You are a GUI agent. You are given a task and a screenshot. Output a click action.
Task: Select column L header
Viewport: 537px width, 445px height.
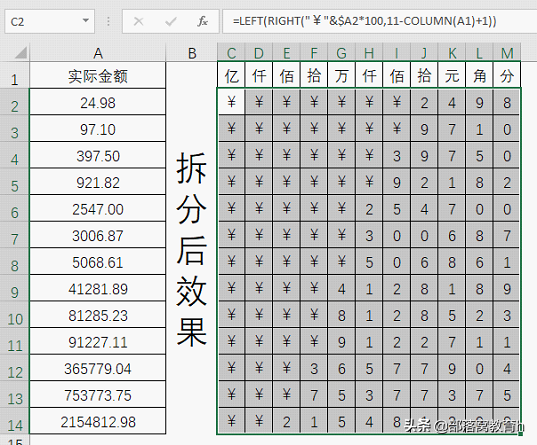coord(479,53)
